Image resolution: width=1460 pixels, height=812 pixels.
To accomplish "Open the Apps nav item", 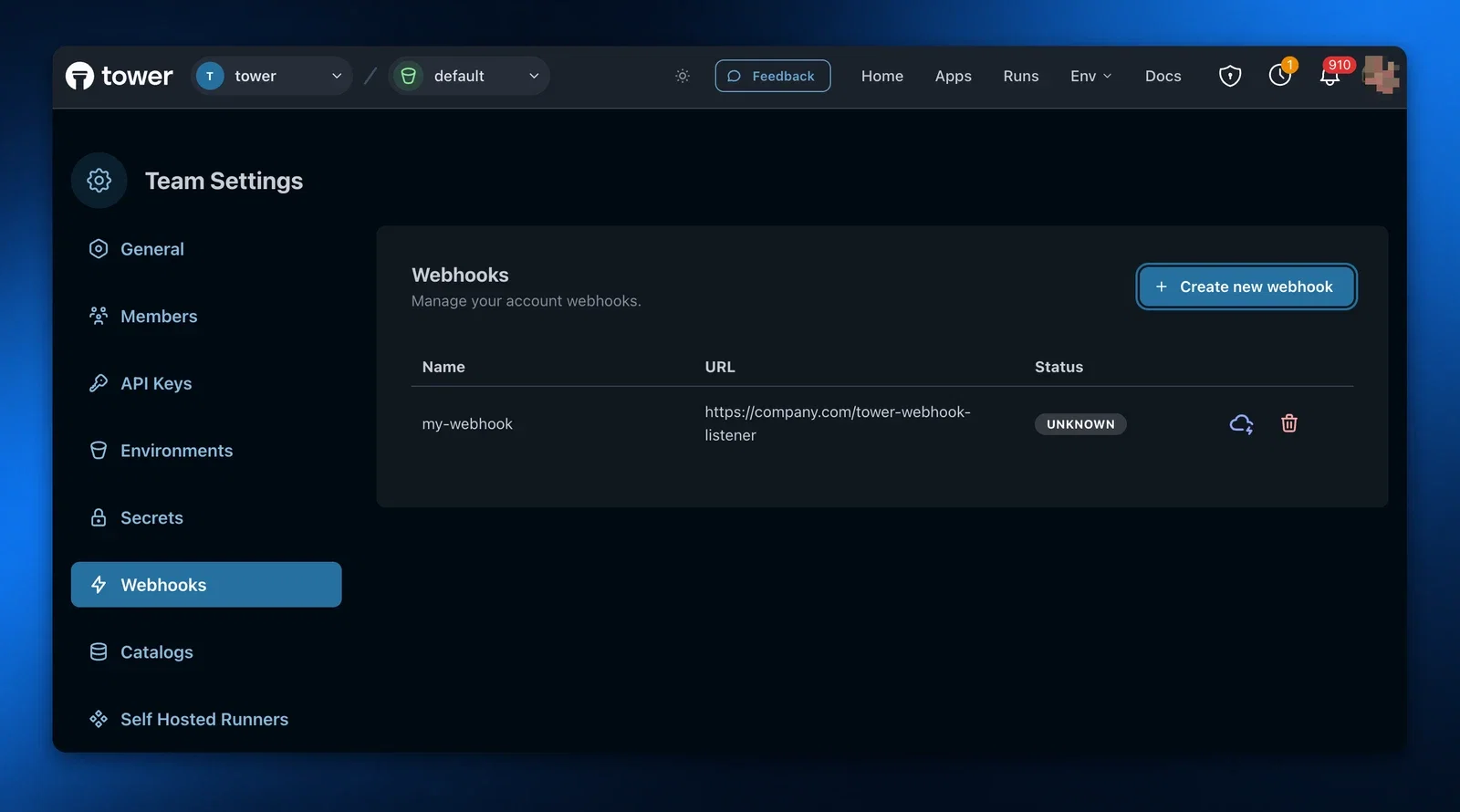I will pyautogui.click(x=953, y=76).
